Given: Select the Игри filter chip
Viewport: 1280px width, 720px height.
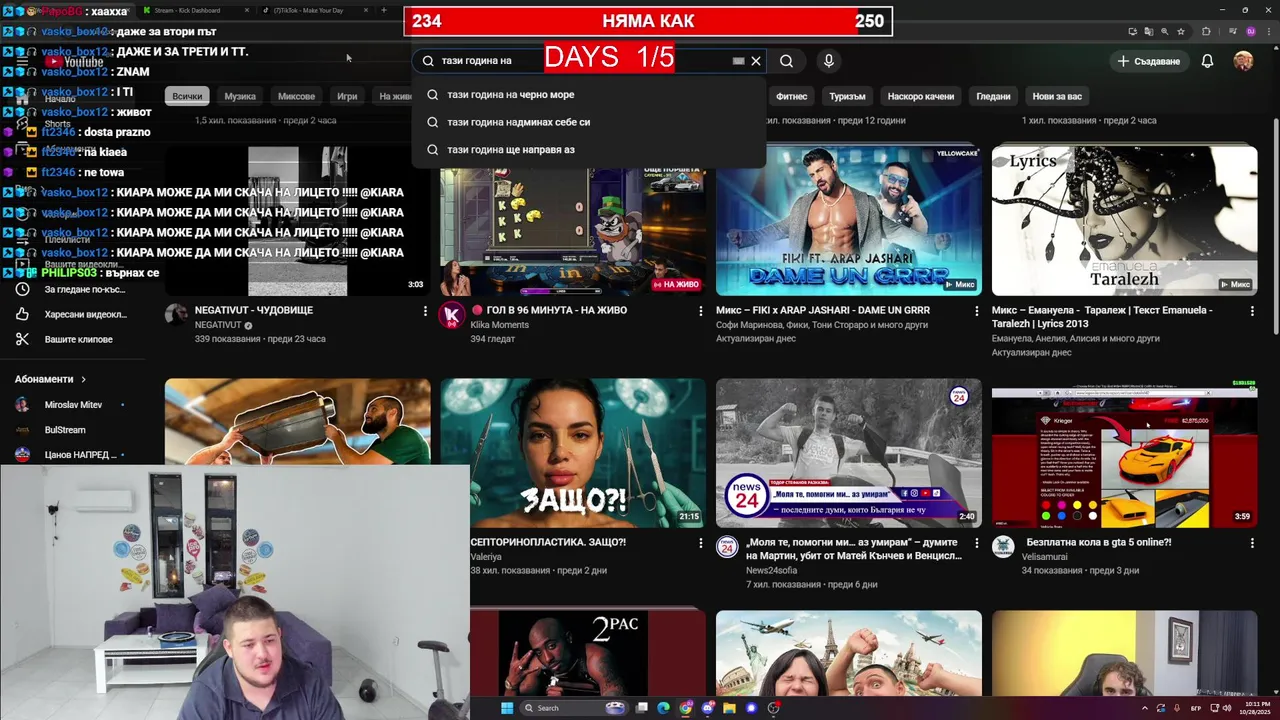Looking at the screenshot, I should pos(347,96).
